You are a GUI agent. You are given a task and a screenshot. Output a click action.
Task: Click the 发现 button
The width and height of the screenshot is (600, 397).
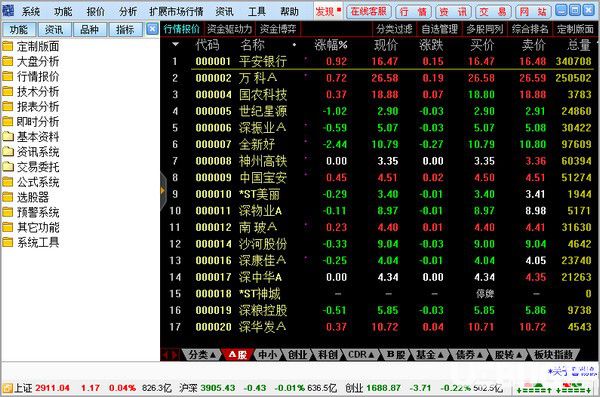tap(328, 11)
